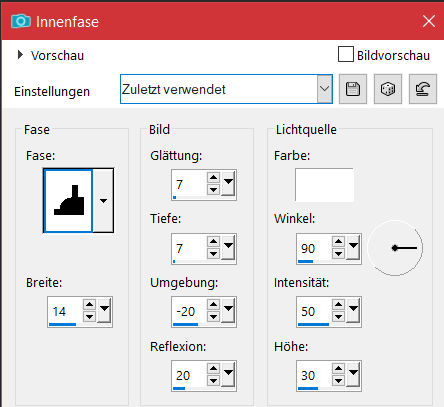
Task: Increase Glättung value with up arrow
Action: [213, 177]
